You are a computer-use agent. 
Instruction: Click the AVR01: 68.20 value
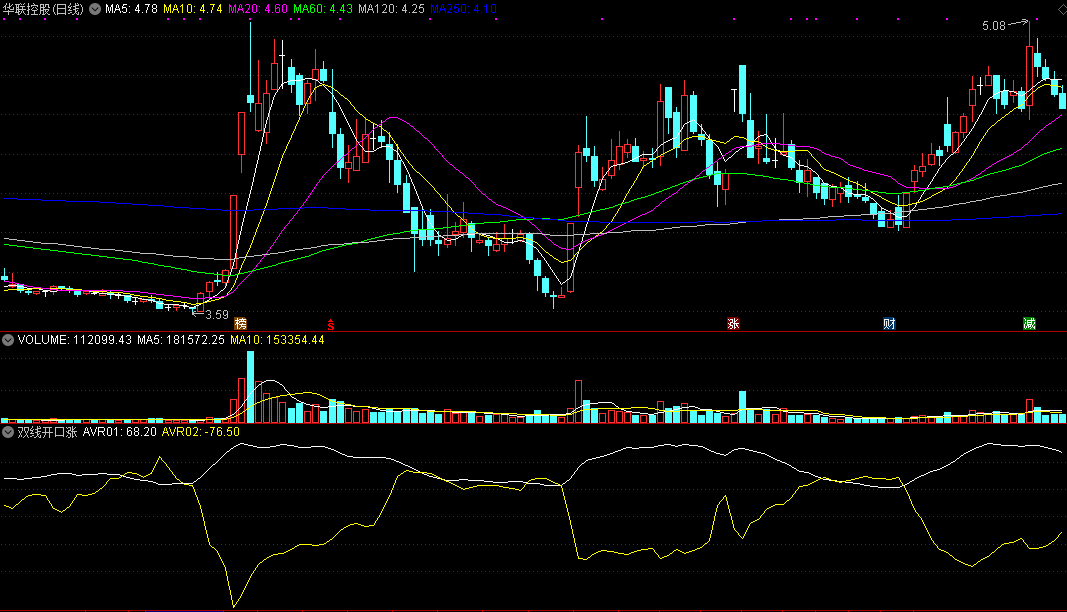120,432
